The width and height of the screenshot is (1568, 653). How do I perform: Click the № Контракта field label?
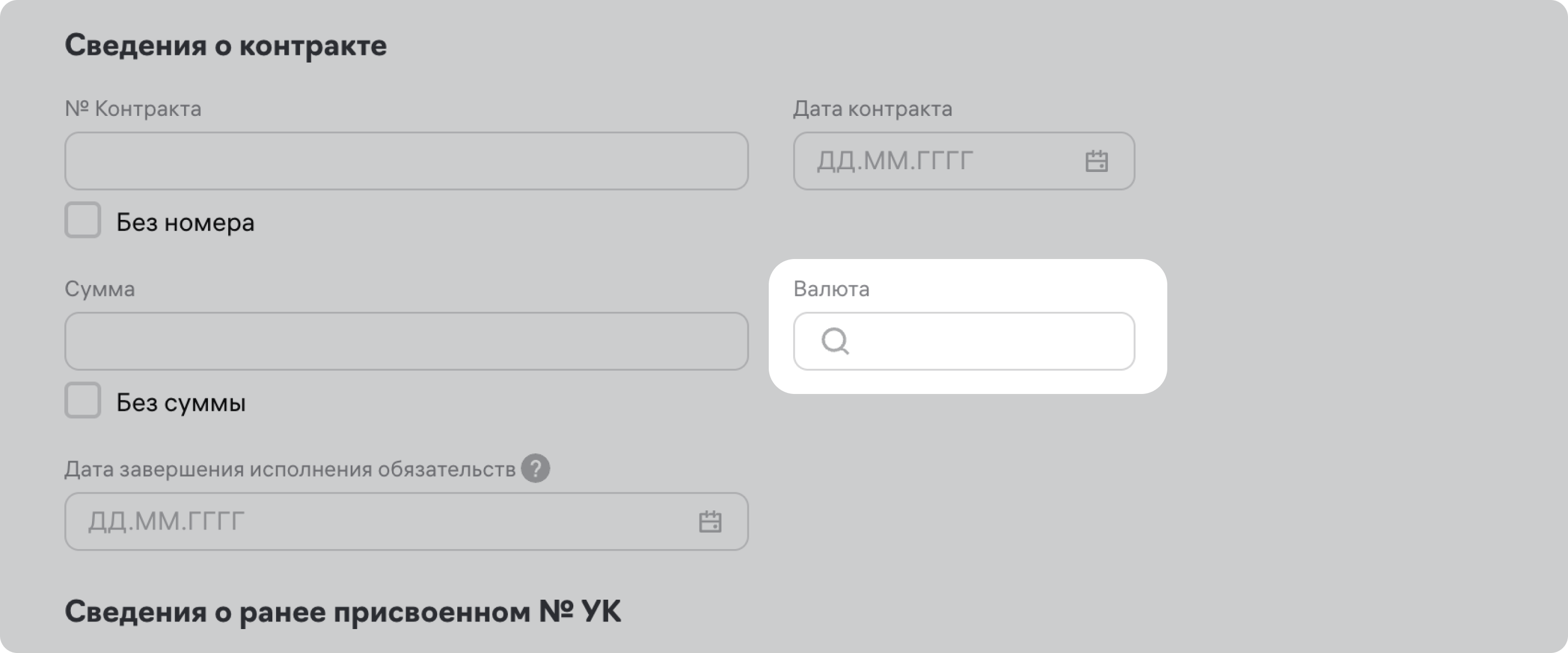[133, 108]
